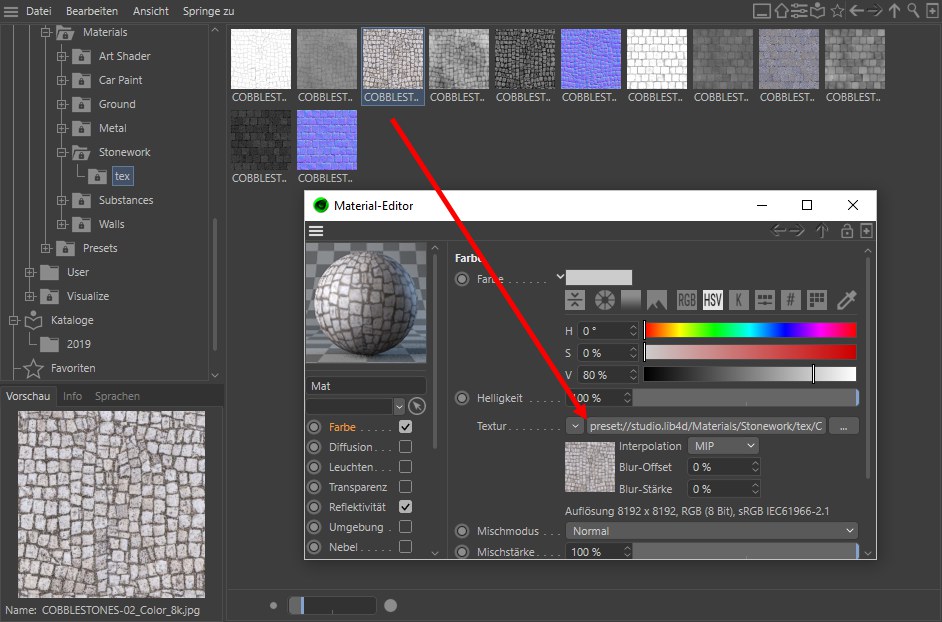Click the hue rainbow slider bar
Image resolution: width=942 pixels, height=622 pixels.
pyautogui.click(x=750, y=330)
